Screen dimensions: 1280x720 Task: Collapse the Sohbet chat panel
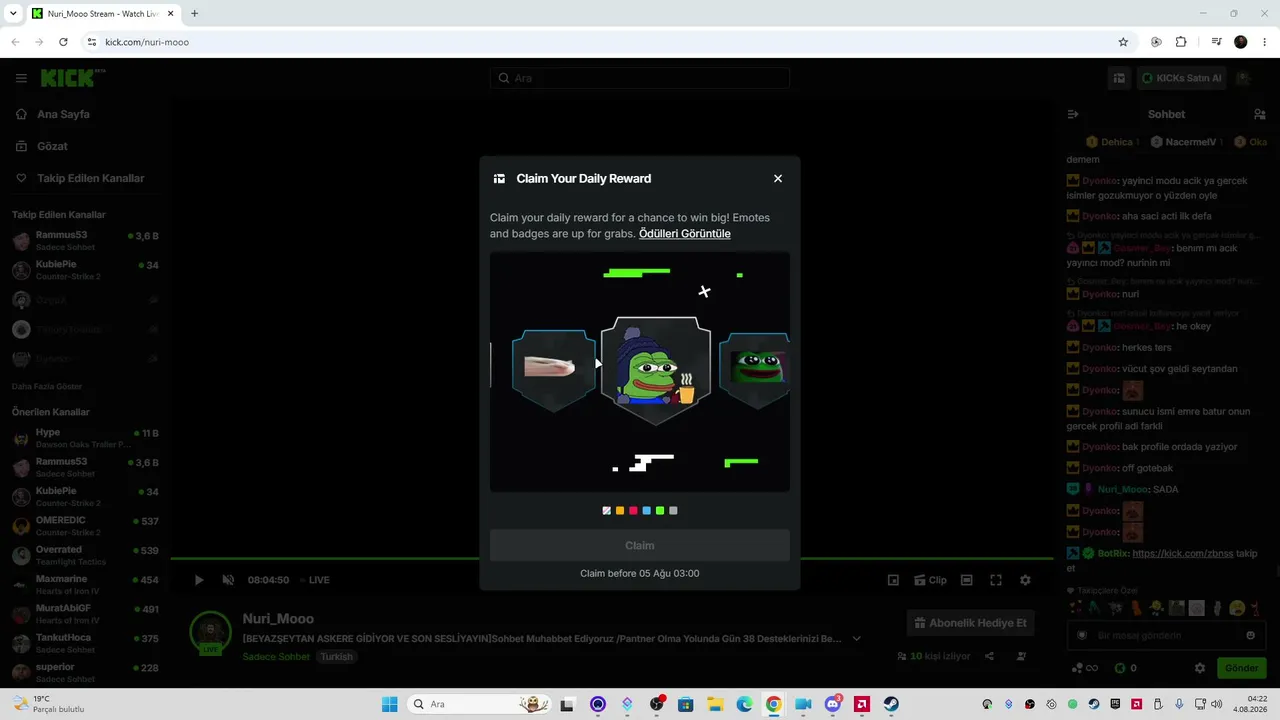[1073, 114]
